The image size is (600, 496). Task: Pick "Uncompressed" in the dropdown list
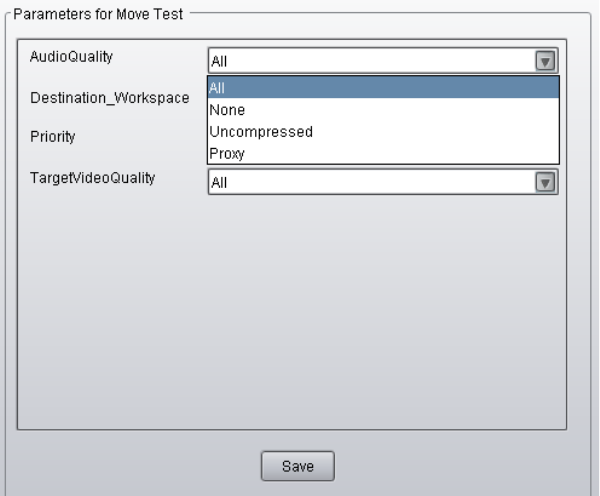(247, 132)
